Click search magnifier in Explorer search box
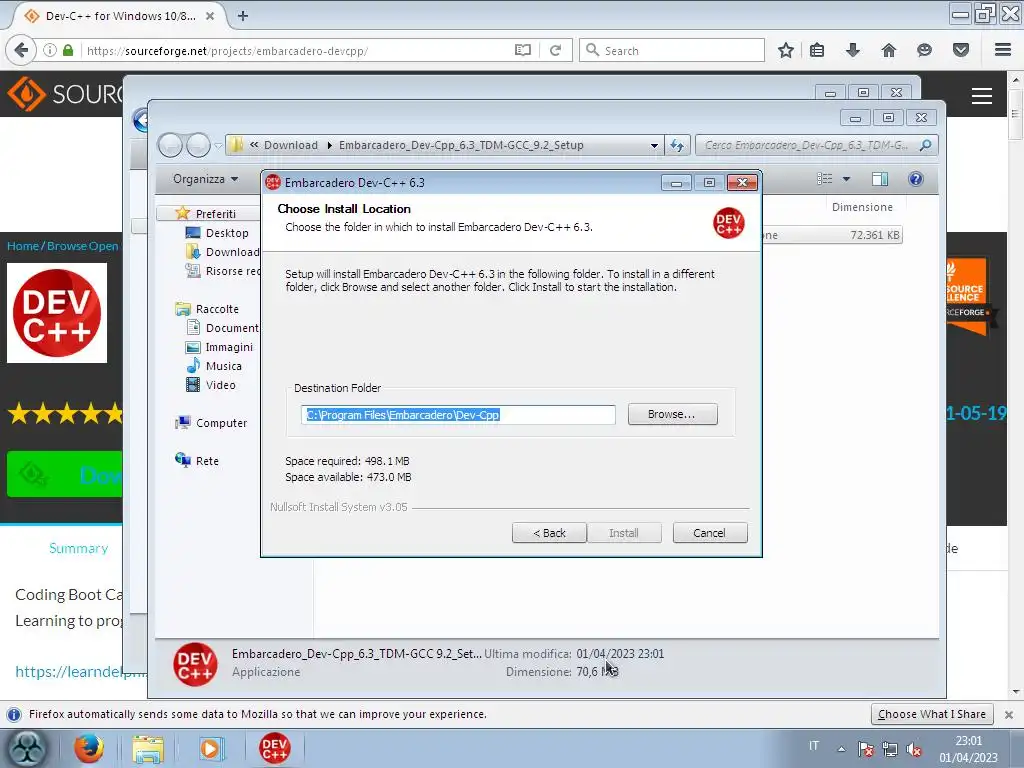Viewport: 1024px width, 768px height. [925, 145]
